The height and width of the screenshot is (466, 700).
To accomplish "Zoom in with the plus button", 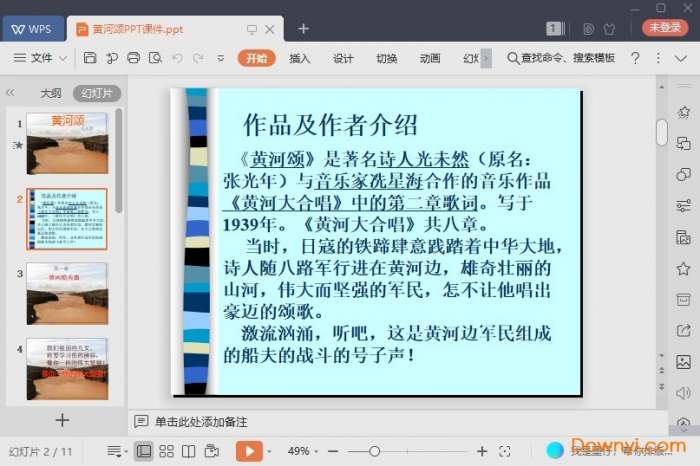I will (x=482, y=452).
